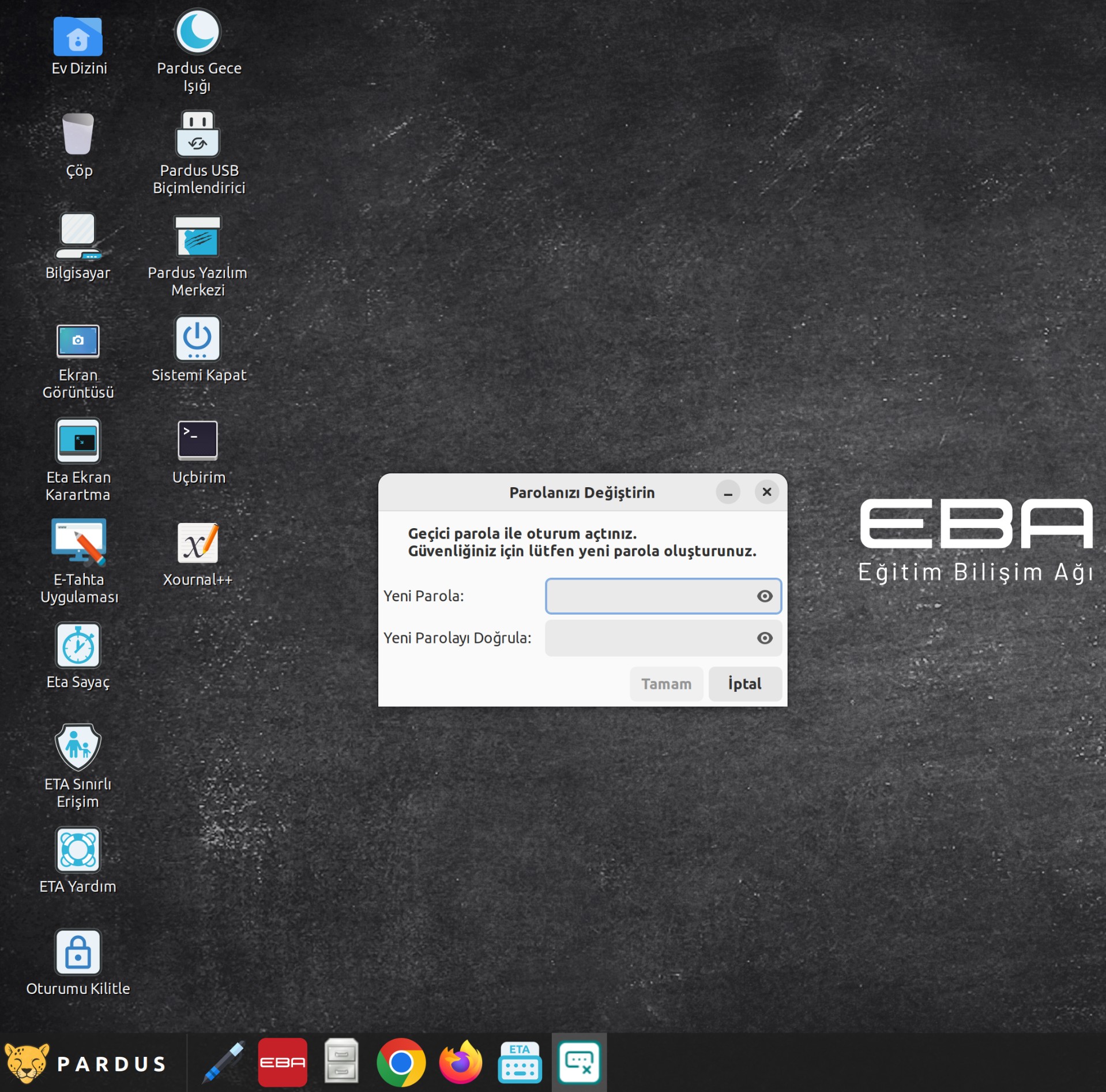Open the Xournal++ desktop icon
Image resolution: width=1106 pixels, height=1092 pixels.
(198, 543)
